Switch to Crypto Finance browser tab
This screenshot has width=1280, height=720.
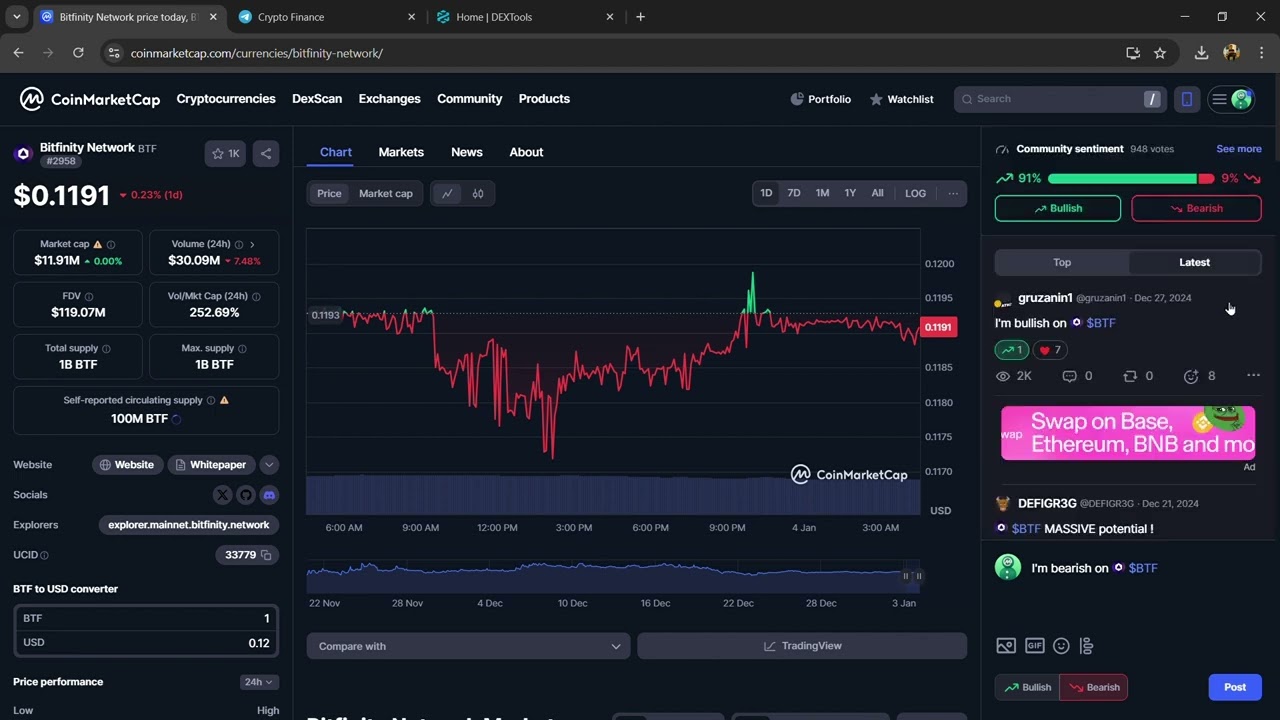(x=327, y=17)
